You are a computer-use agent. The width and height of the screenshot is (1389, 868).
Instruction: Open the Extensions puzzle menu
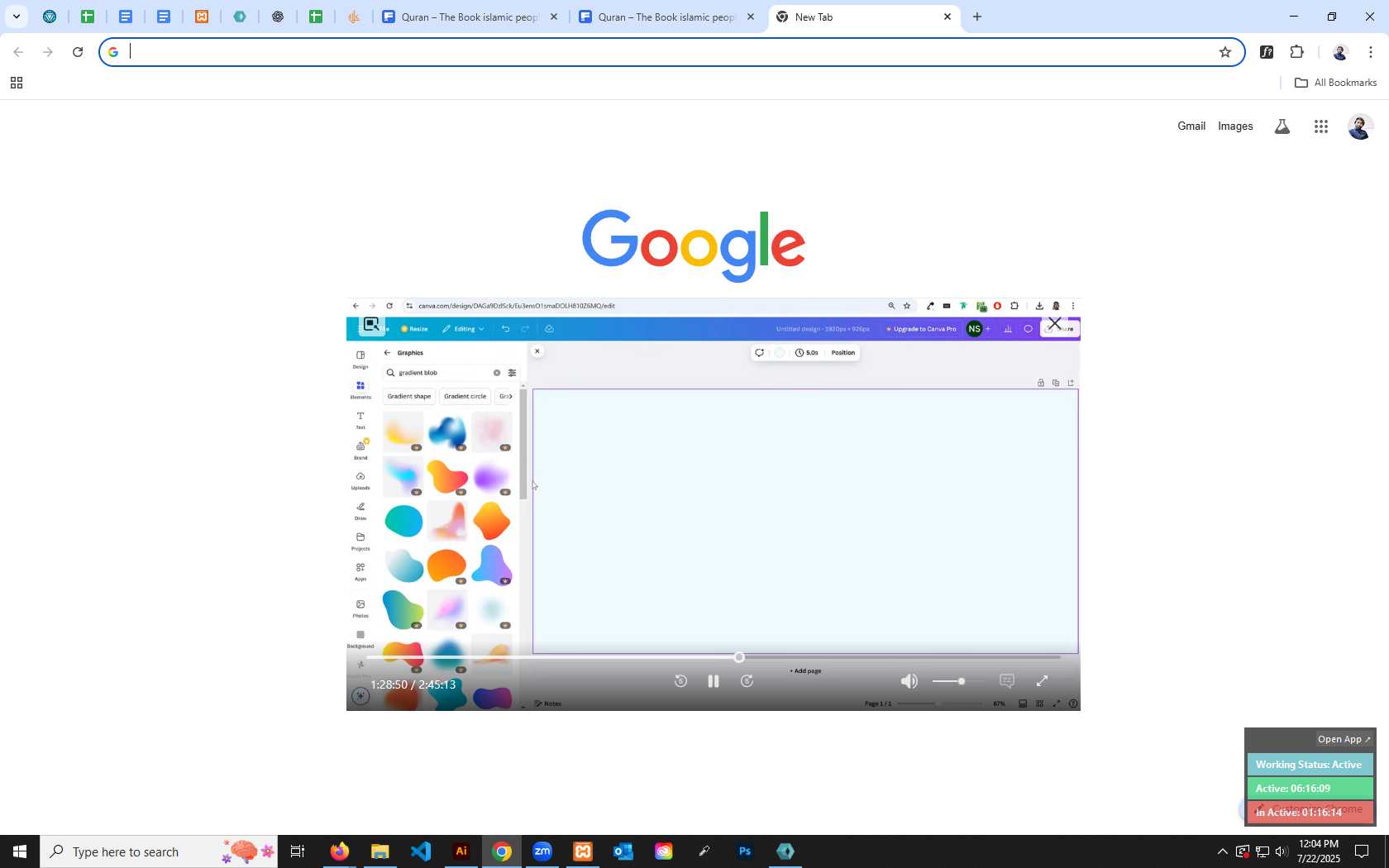point(1296,52)
